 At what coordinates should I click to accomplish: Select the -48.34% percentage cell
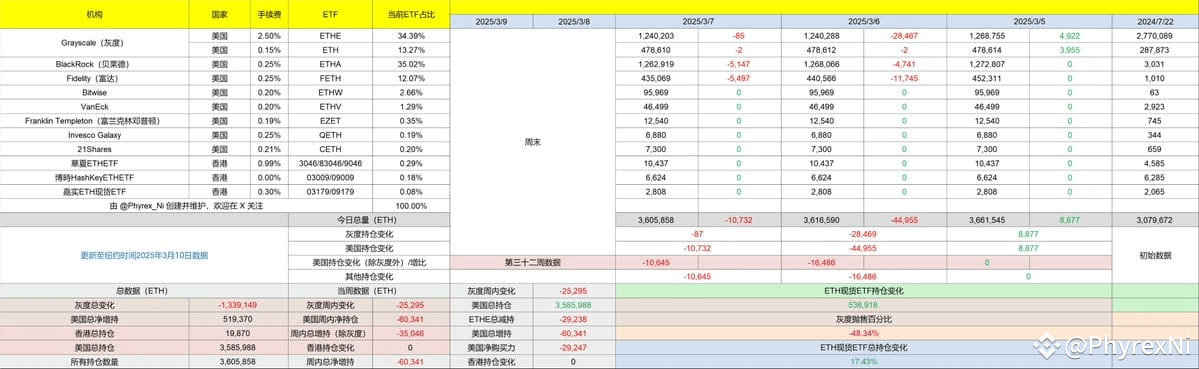[x=863, y=333]
